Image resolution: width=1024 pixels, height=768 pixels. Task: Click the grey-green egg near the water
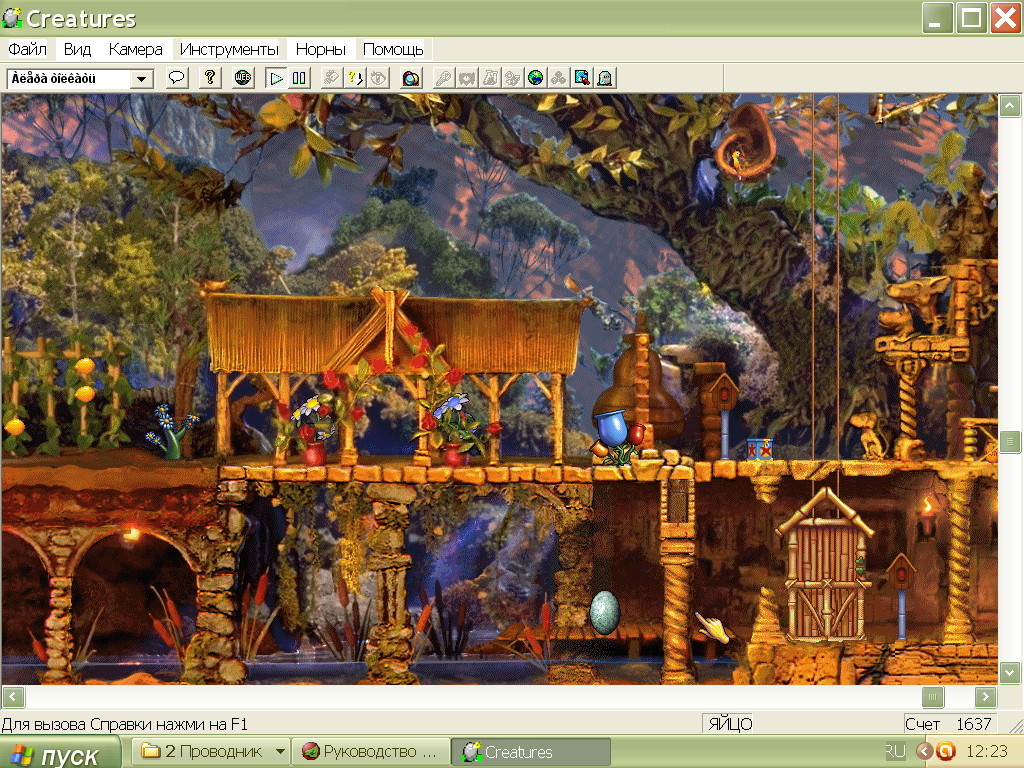606,613
